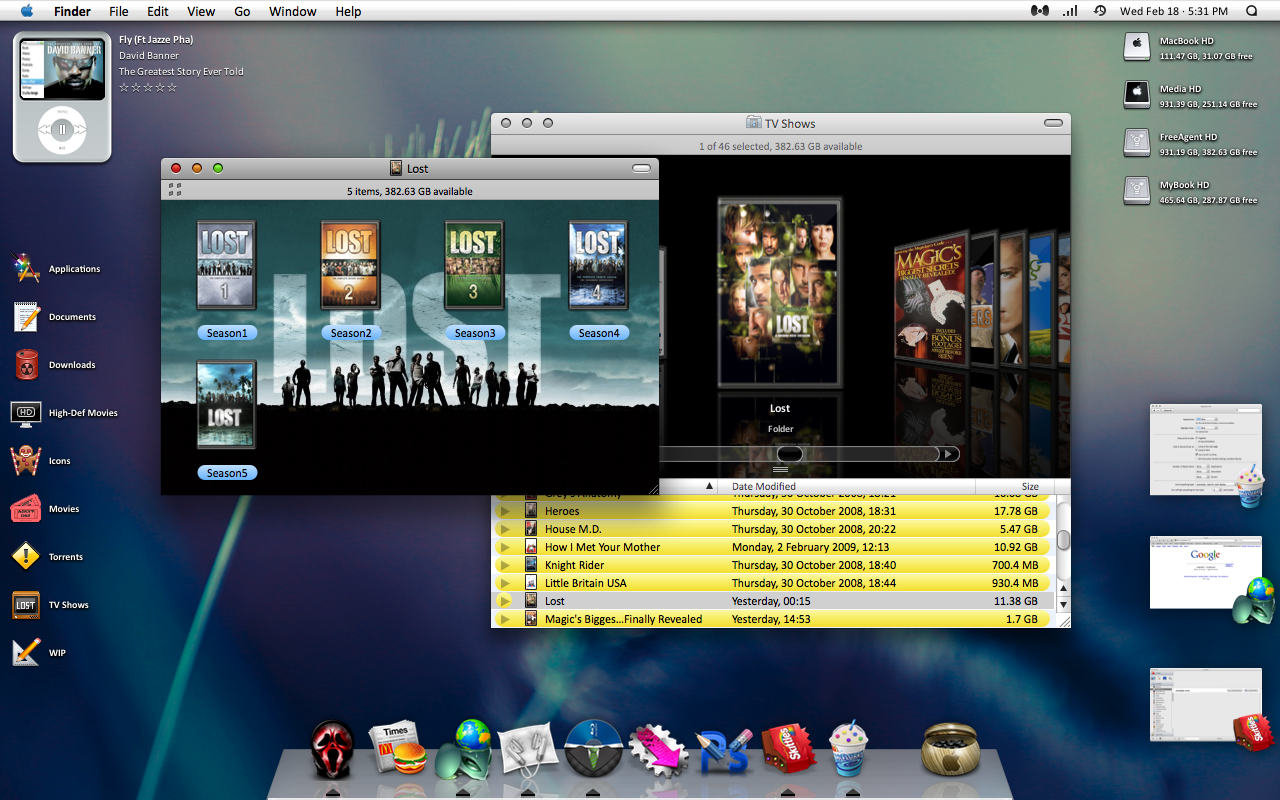Screen dimensions: 1280x800
Task: Open the Go menu
Action: coord(242,11)
